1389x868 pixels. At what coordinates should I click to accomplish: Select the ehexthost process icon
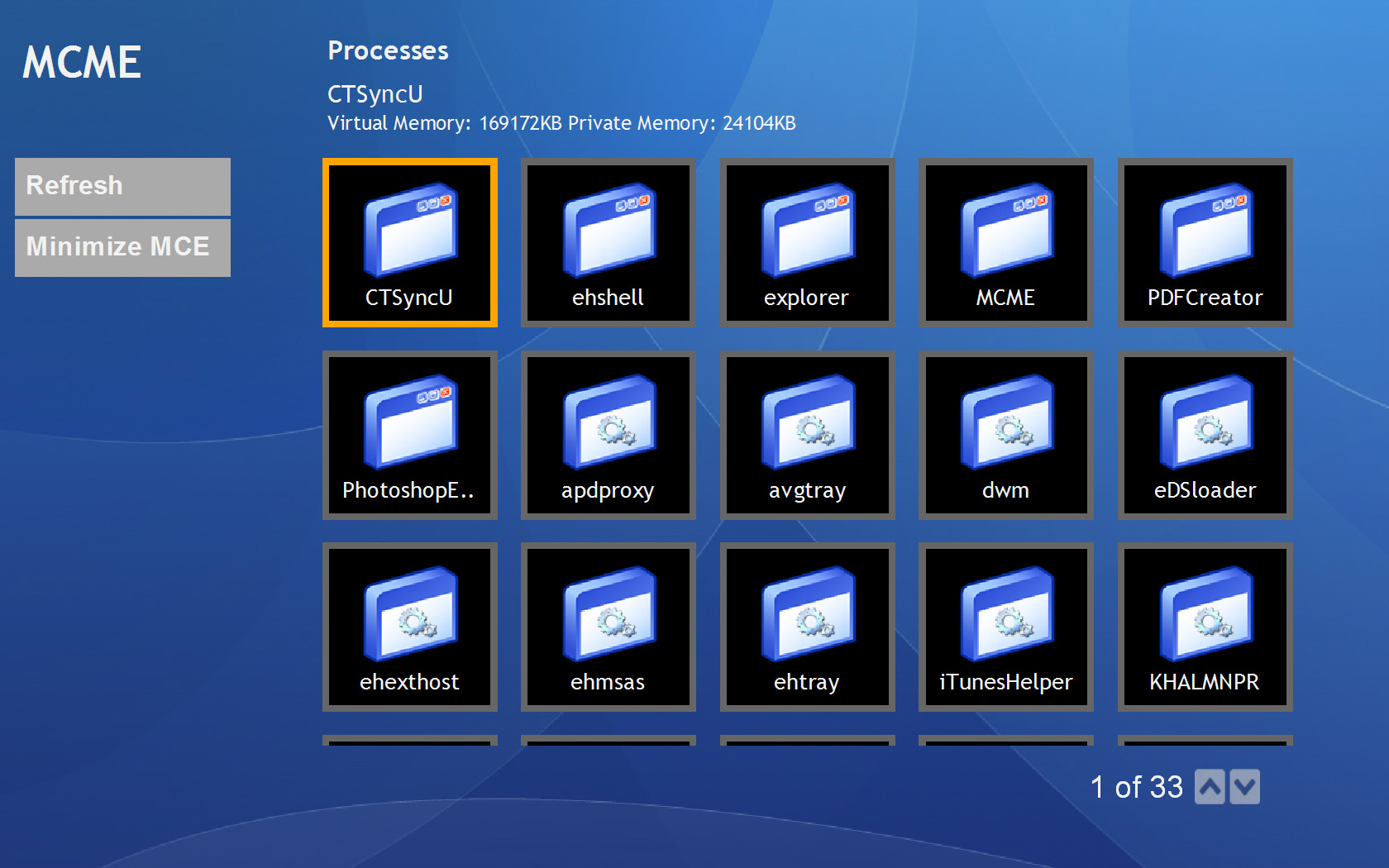pos(409,627)
